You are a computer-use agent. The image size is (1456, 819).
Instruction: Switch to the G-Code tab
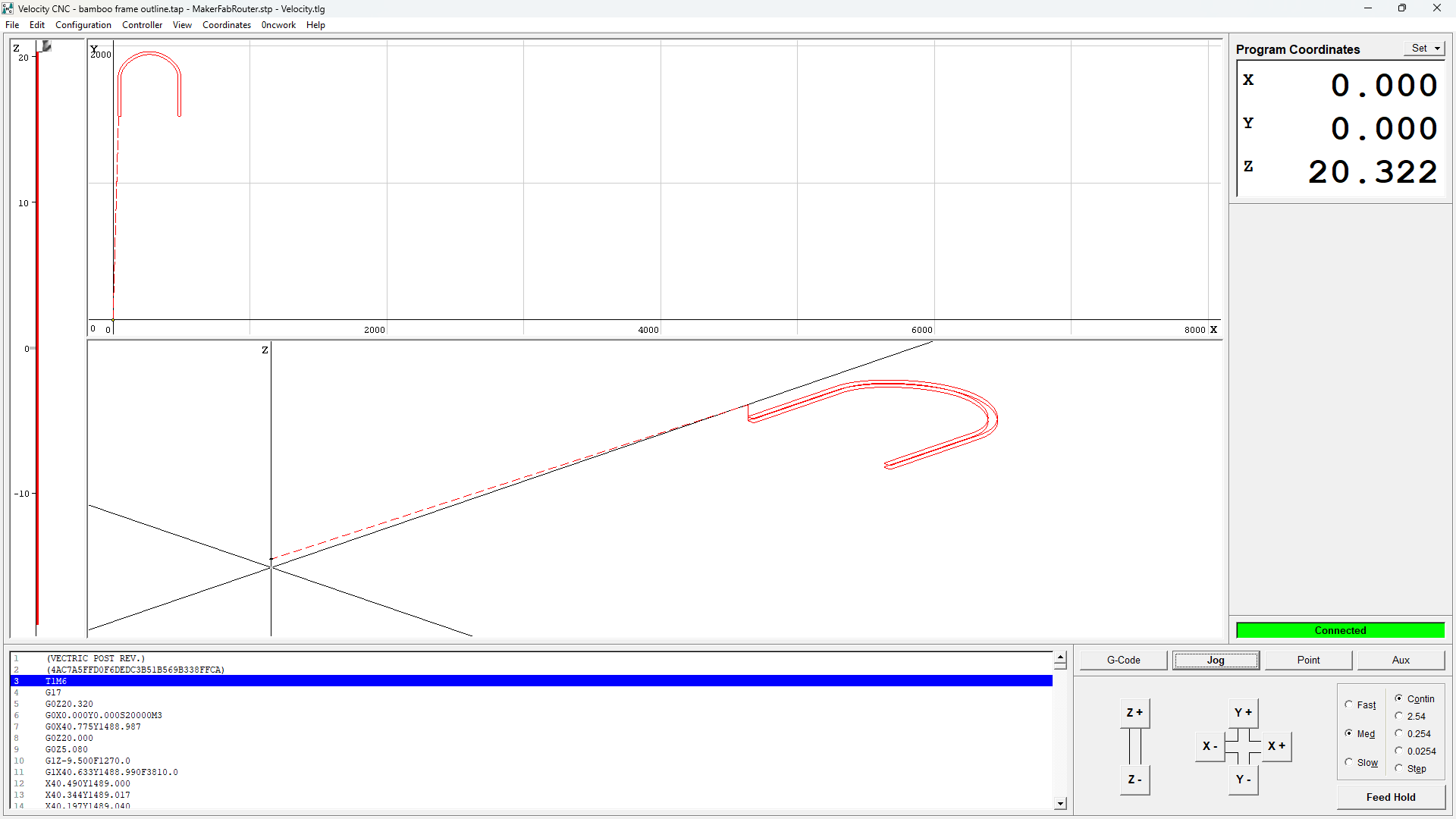click(x=1123, y=660)
